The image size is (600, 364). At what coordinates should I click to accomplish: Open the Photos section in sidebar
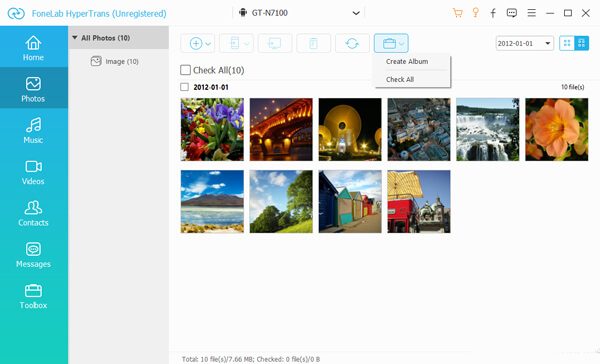pos(34,88)
